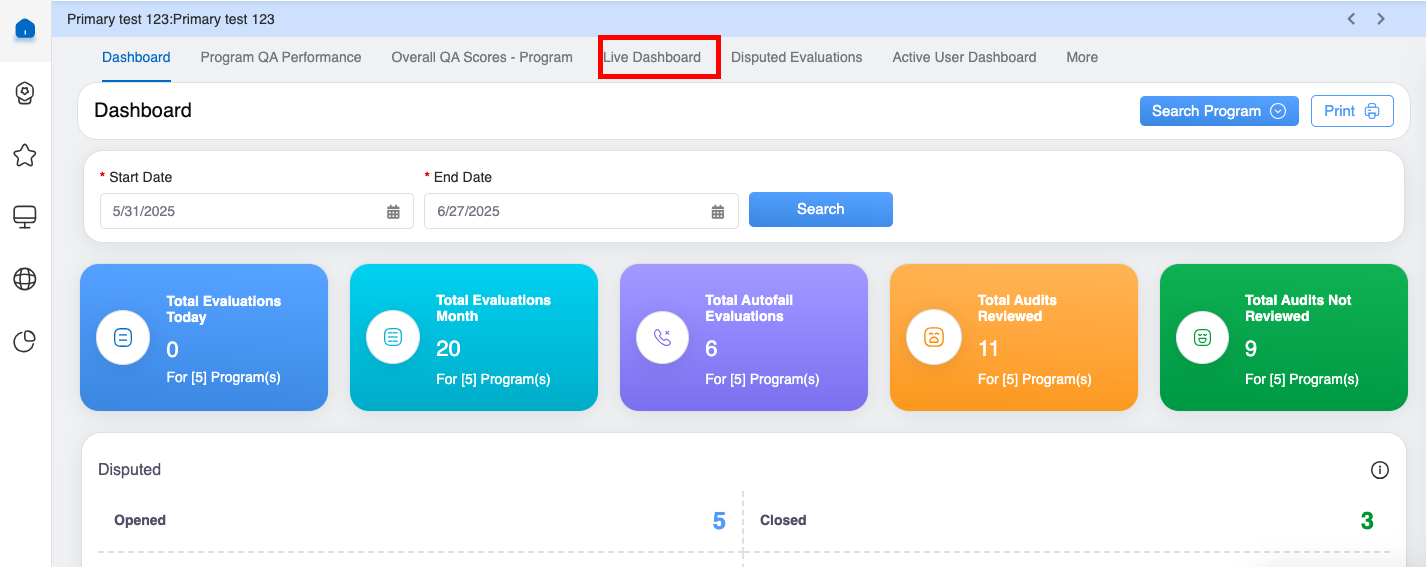
Task: Open the monitor icon in sidebar
Action: tap(25, 217)
